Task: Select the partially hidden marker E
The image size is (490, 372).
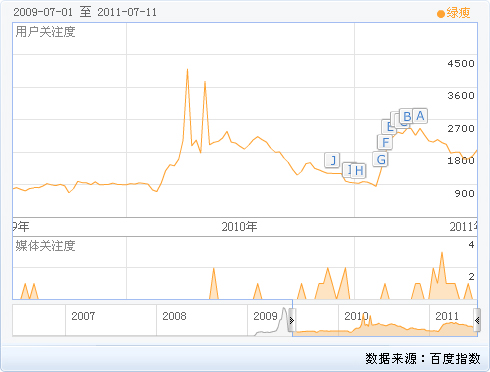Action: [x=387, y=127]
